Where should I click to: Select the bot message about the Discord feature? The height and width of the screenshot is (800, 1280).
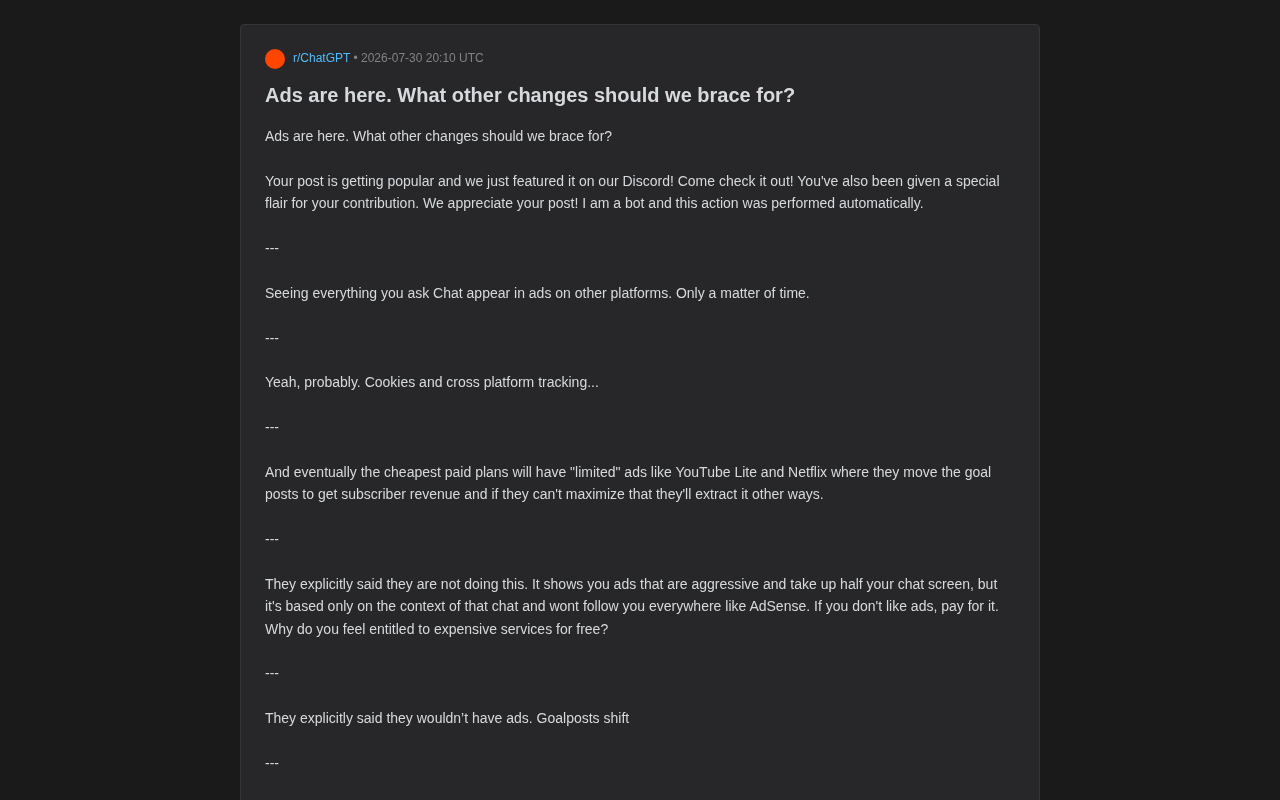pyautogui.click(x=632, y=192)
